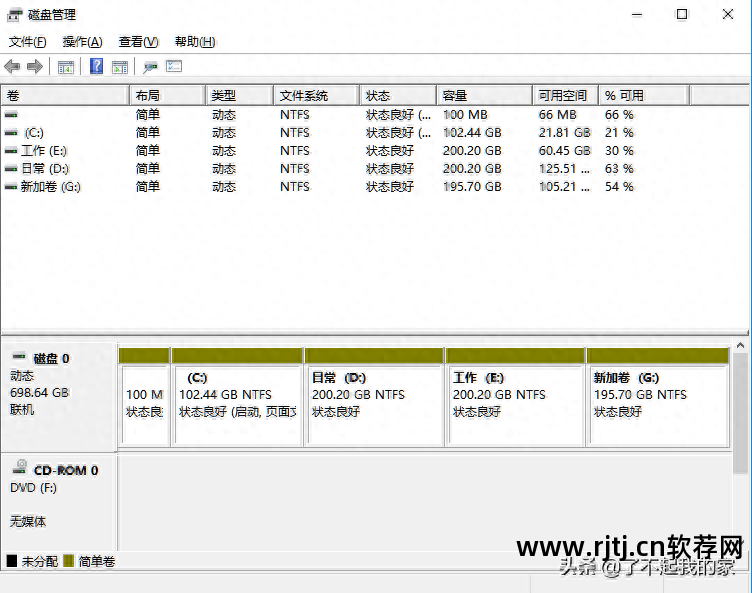The height and width of the screenshot is (593, 752).
Task: Open Help via the blue question mark icon
Action: (97, 67)
